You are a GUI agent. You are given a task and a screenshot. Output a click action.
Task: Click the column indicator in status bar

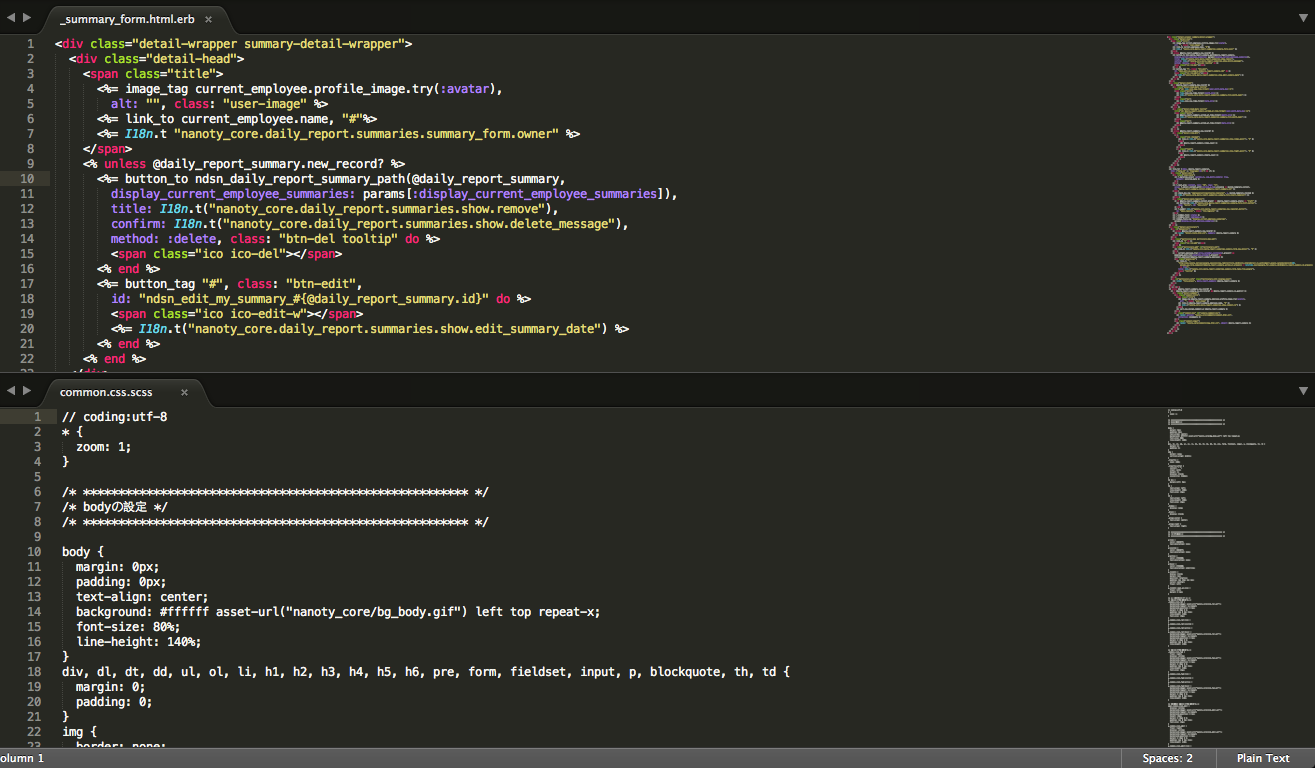22,758
